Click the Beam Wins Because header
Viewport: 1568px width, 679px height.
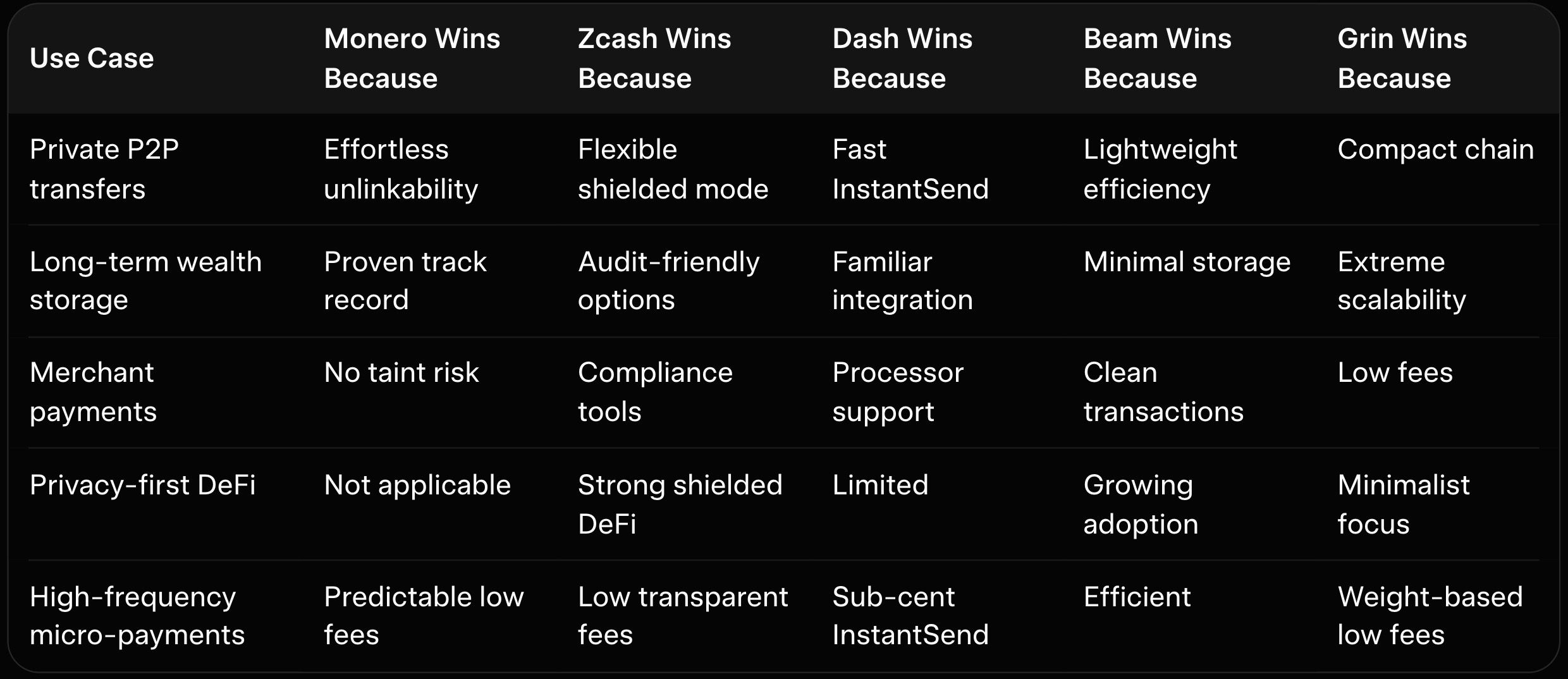tap(1157, 58)
